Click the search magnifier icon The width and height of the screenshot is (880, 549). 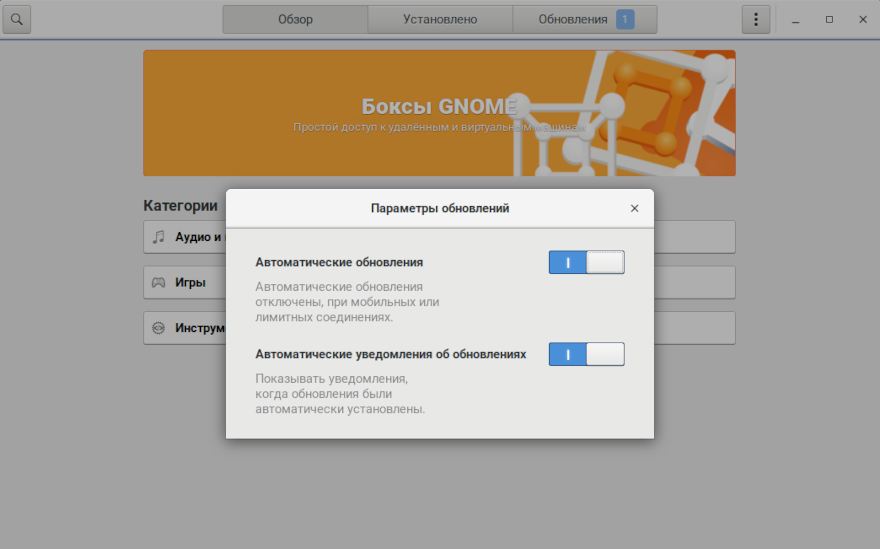coord(17,19)
